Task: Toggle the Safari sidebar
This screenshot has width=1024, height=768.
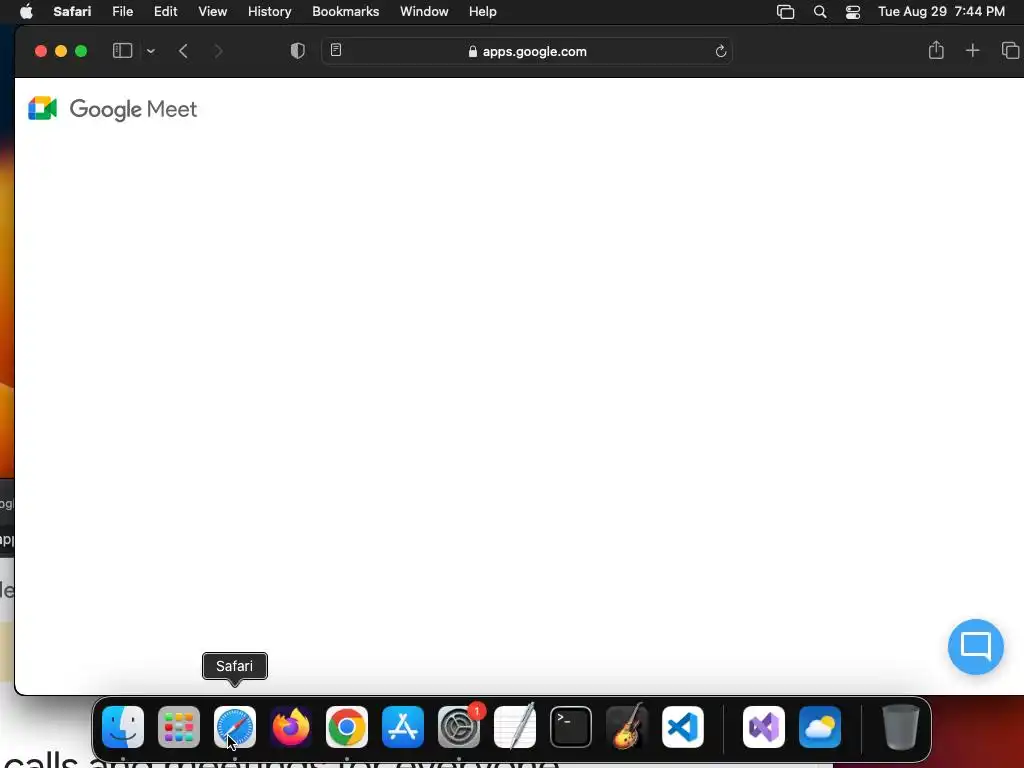Action: coord(122,51)
